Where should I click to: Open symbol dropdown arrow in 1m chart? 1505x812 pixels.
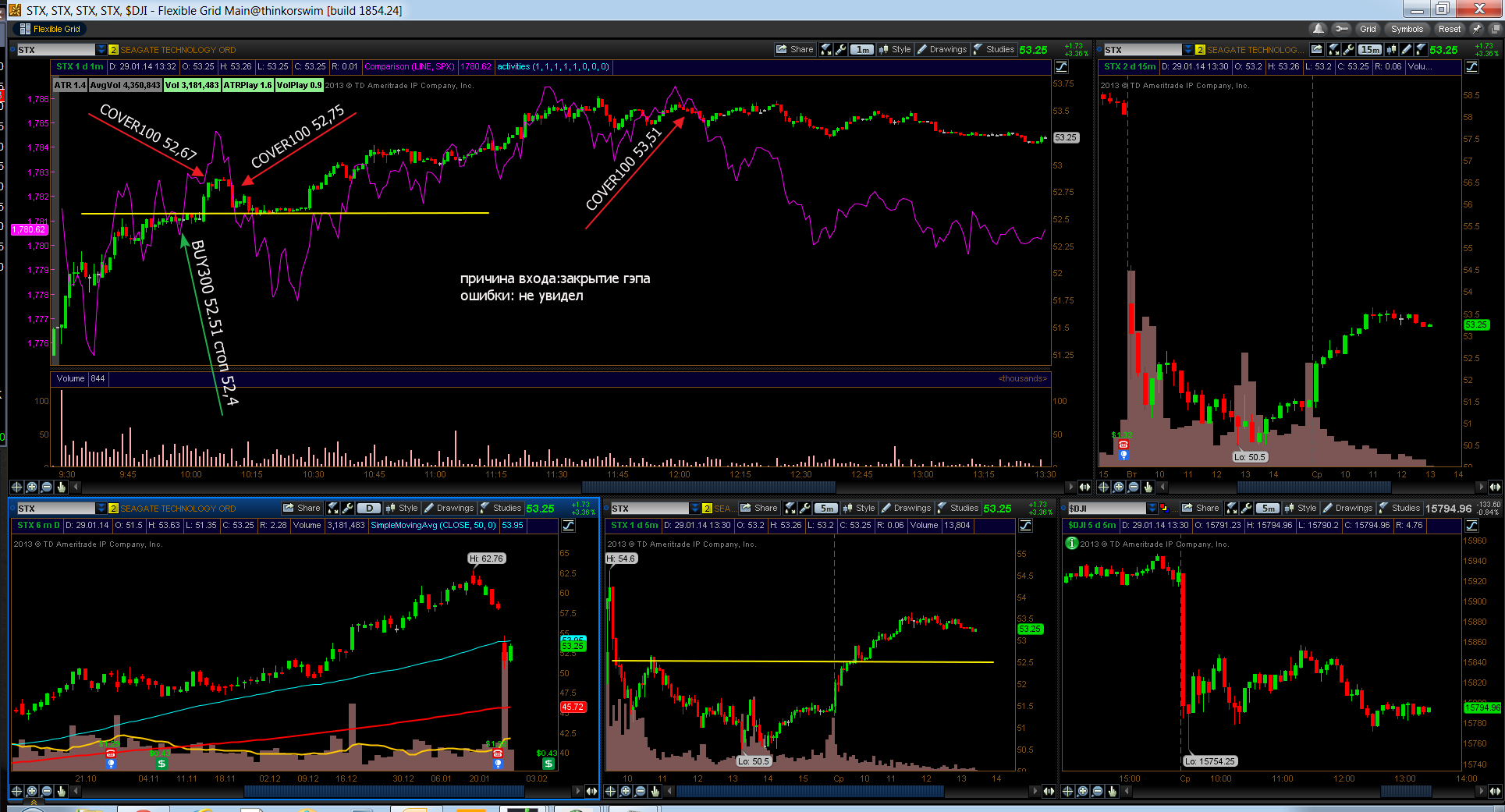point(101,49)
